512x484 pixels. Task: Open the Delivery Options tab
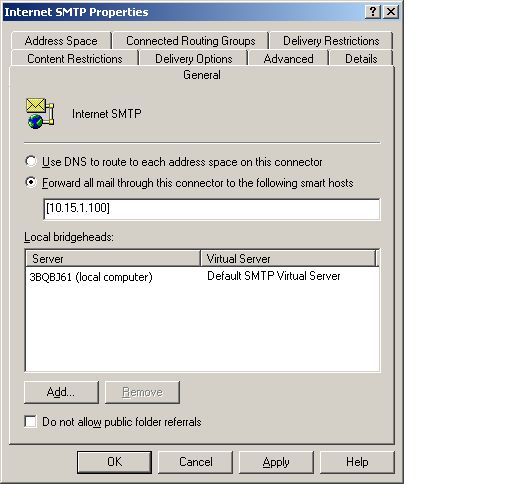(x=194, y=59)
